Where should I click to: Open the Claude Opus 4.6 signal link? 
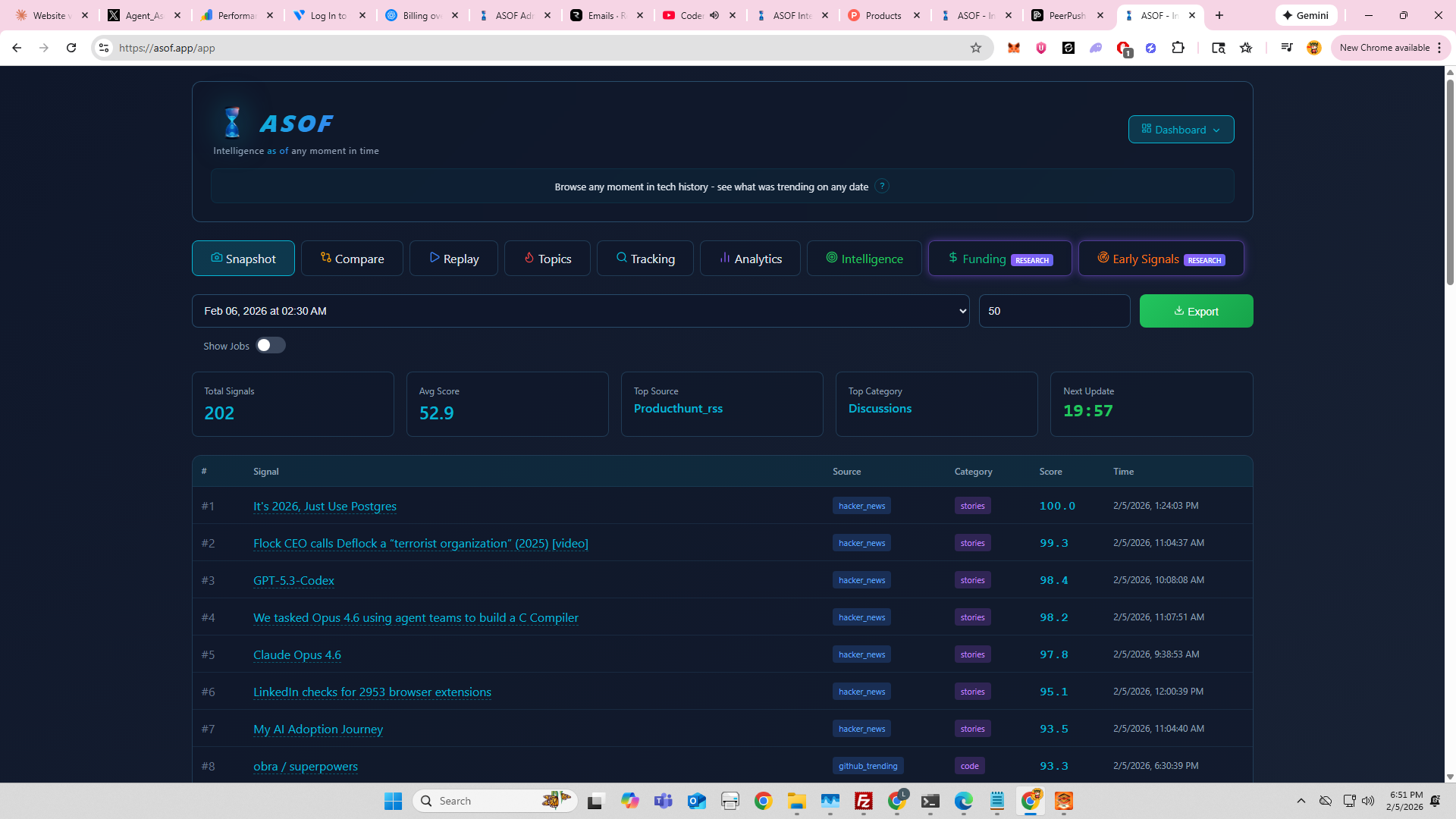pyautogui.click(x=297, y=654)
